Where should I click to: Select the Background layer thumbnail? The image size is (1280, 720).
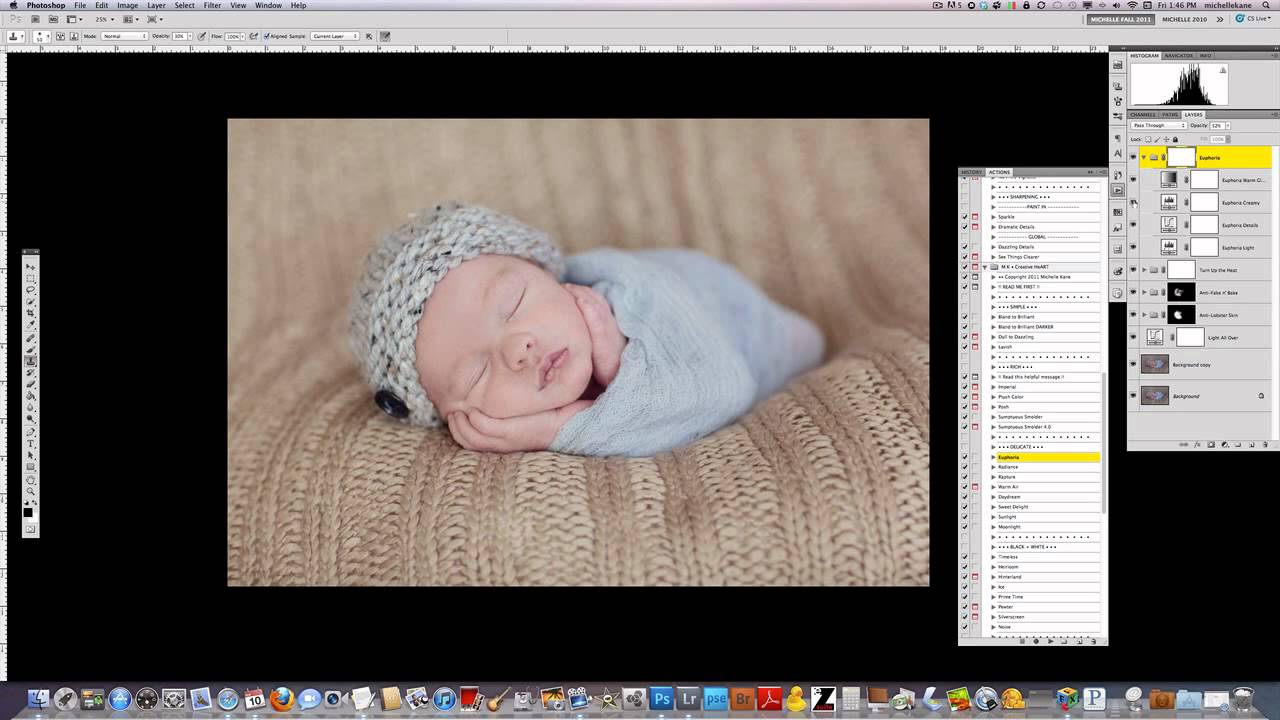tap(1155, 395)
